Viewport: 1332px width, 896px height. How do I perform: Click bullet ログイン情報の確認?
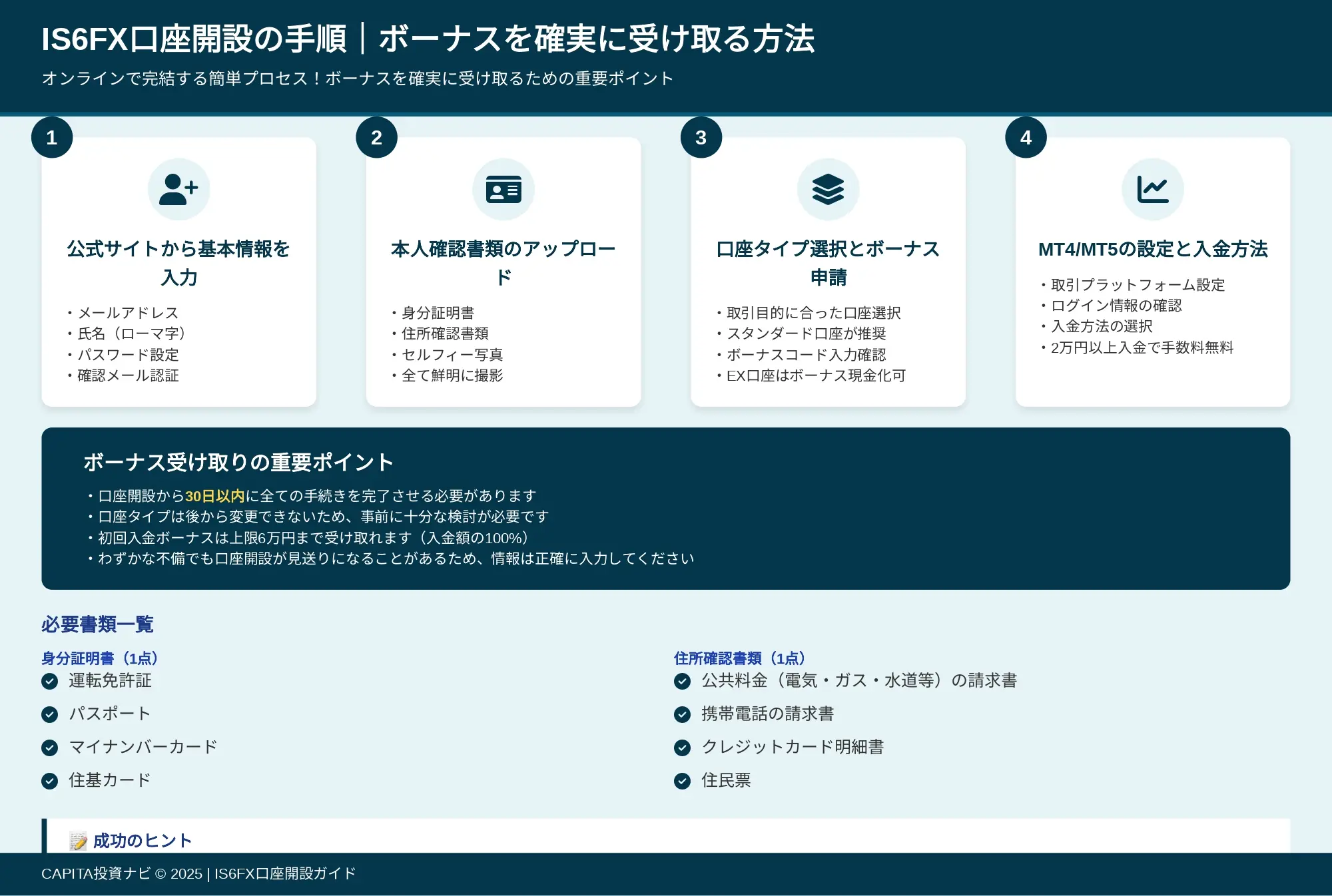(x=1111, y=306)
